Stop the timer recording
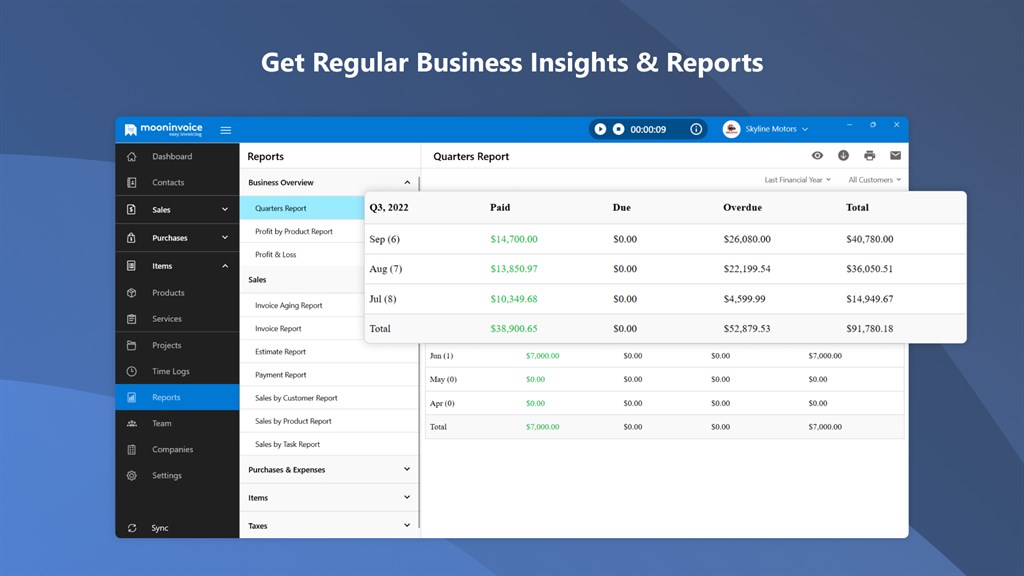This screenshot has width=1024, height=576. tap(618, 129)
